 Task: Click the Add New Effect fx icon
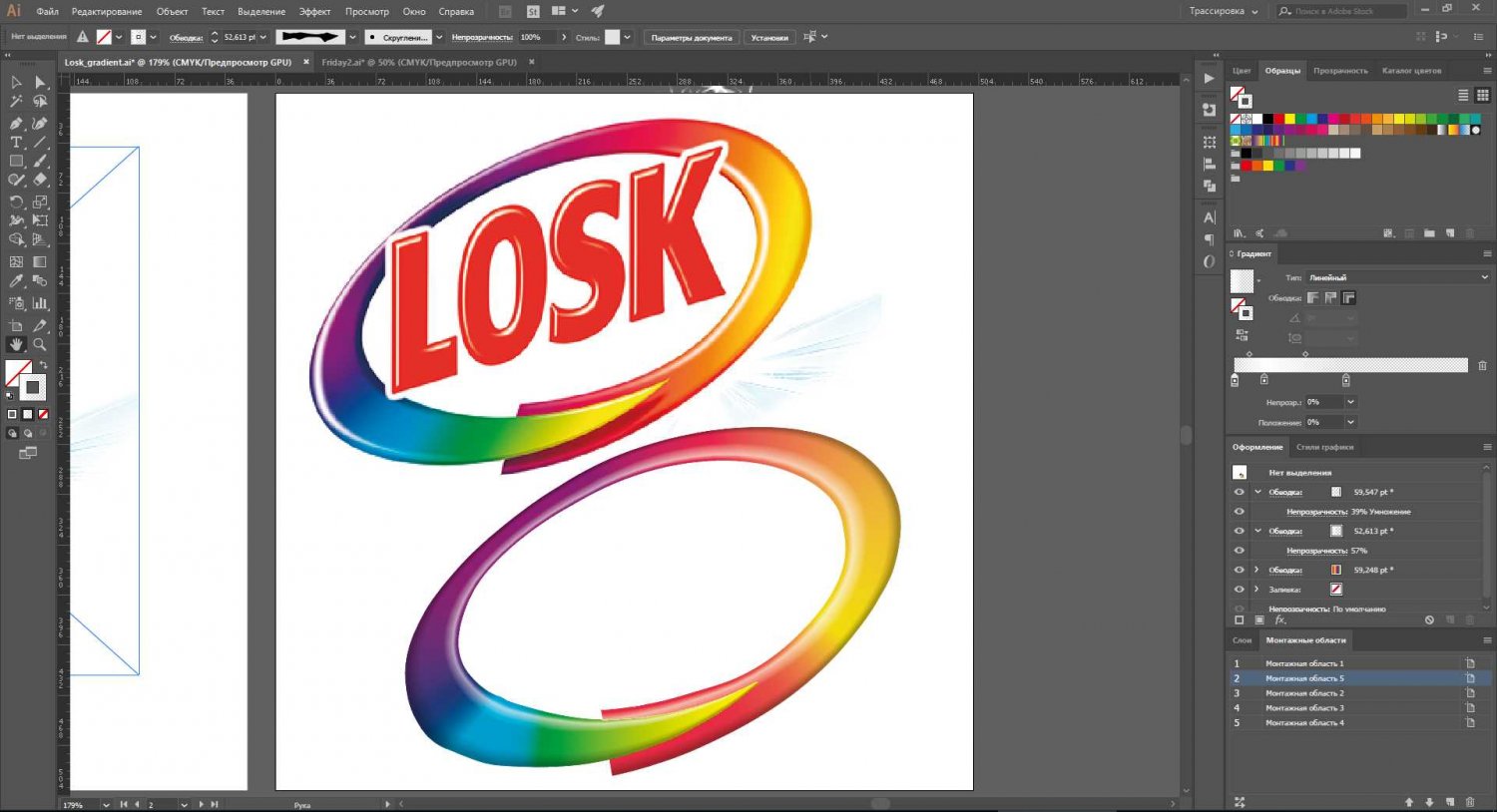pos(1280,620)
